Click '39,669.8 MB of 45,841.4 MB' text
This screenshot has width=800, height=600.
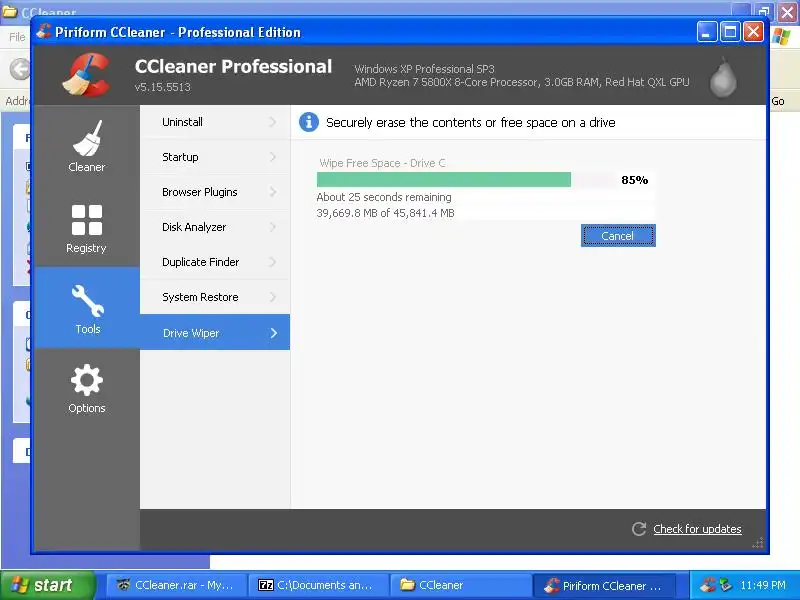click(385, 213)
